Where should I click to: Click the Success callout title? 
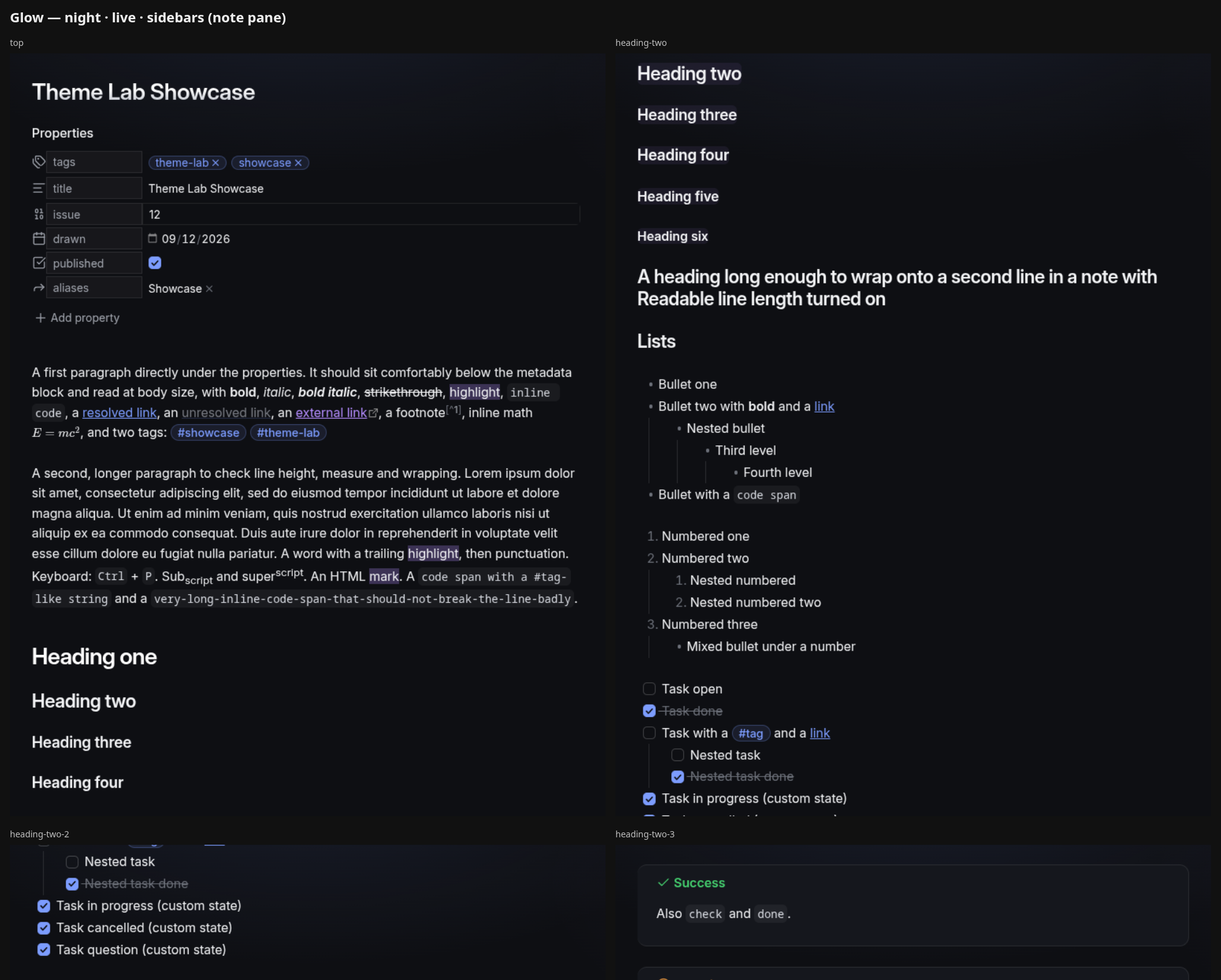pyautogui.click(x=699, y=883)
